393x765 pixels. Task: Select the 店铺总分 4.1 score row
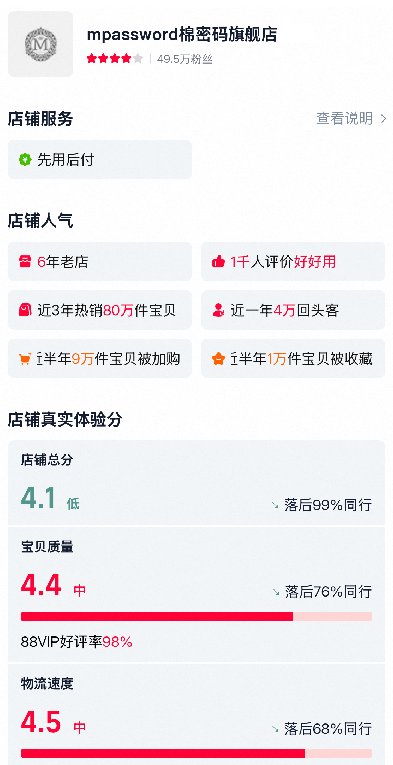(x=196, y=483)
